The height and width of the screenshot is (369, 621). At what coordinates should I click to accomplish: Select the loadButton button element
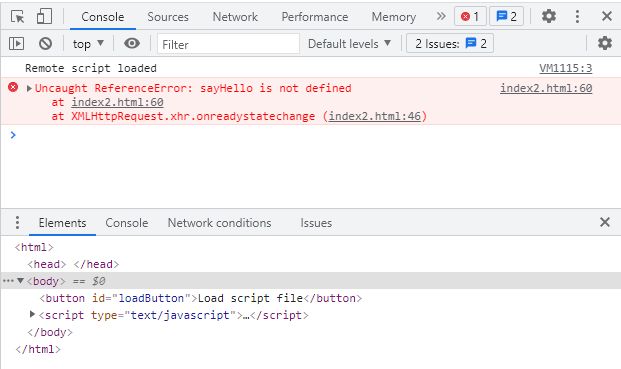point(201,298)
